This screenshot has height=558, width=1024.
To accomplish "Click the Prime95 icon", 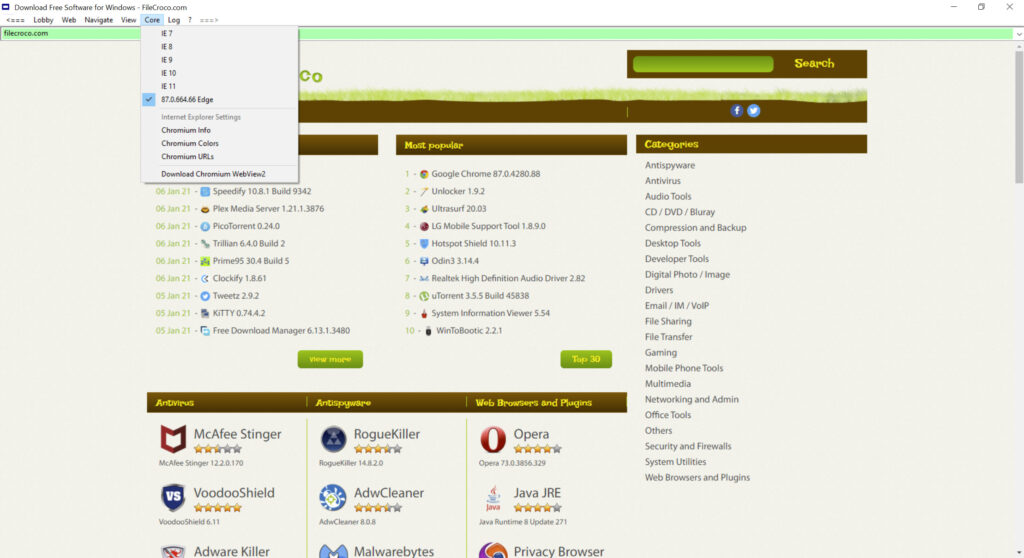I will tap(205, 261).
